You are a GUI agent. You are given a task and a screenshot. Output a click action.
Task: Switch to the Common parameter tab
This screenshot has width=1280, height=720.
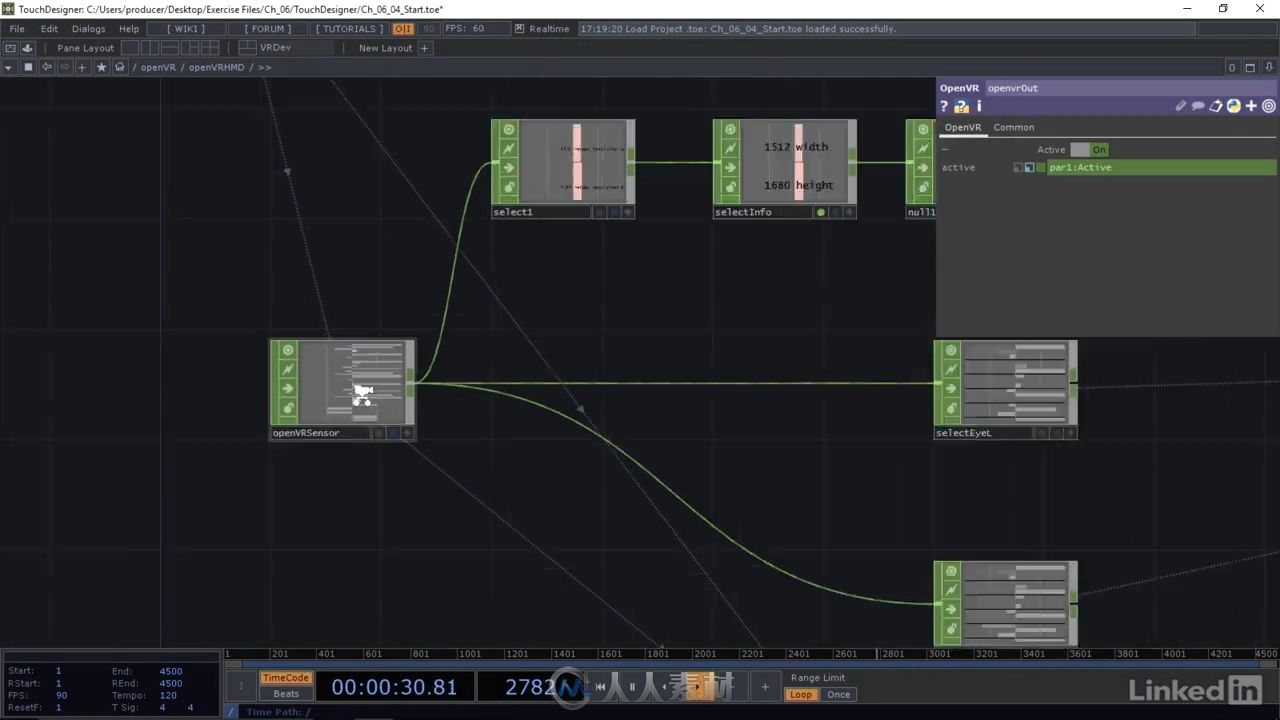[x=1014, y=127]
